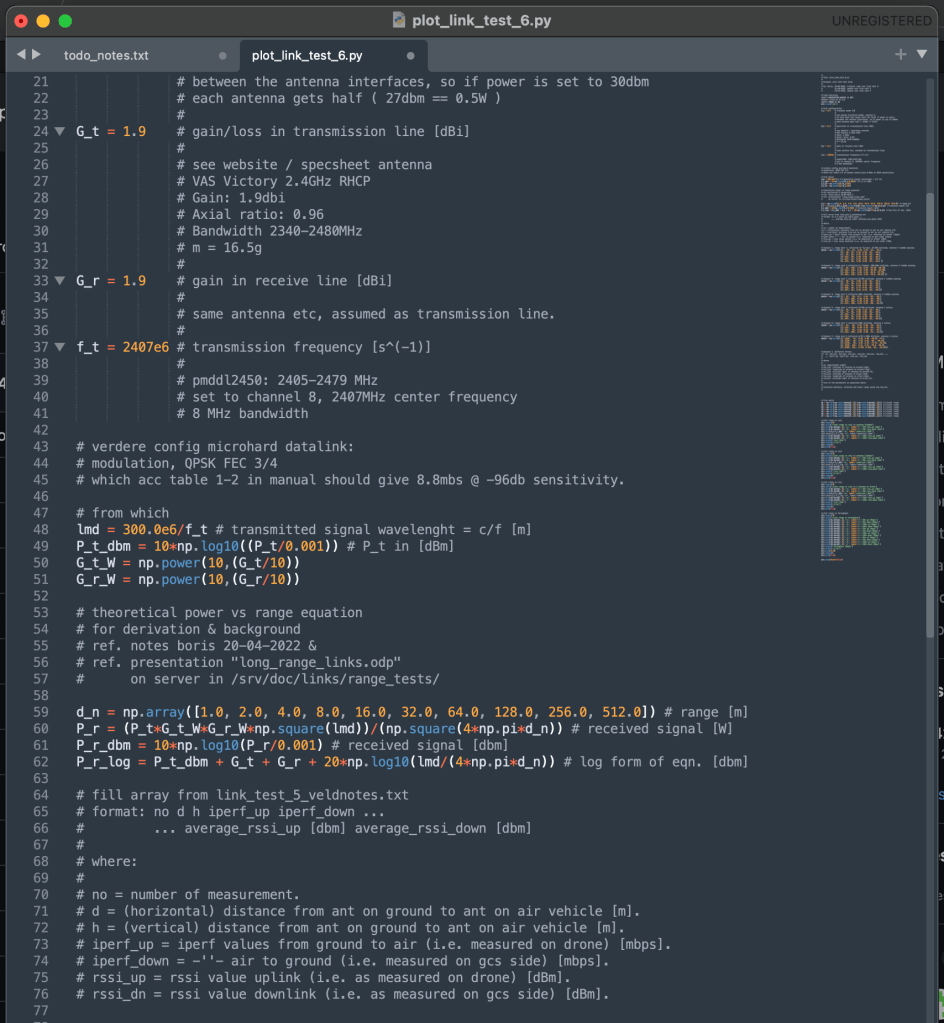Click the tab history forward arrow
This screenshot has width=944, height=1023.
coord(37,54)
